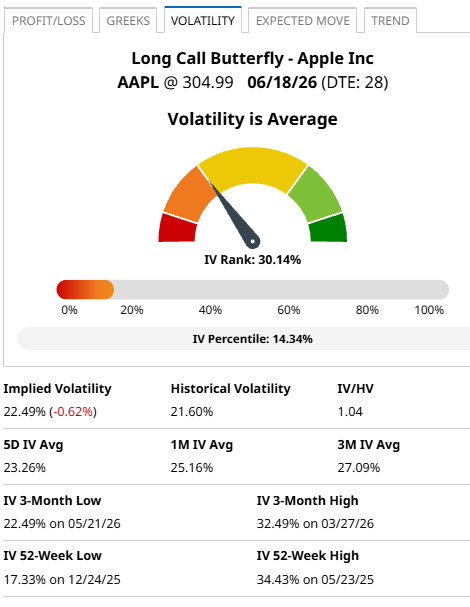Open the EXPECTED MOVE tab
Image resolution: width=470 pixels, height=607 pixels.
click(x=302, y=21)
